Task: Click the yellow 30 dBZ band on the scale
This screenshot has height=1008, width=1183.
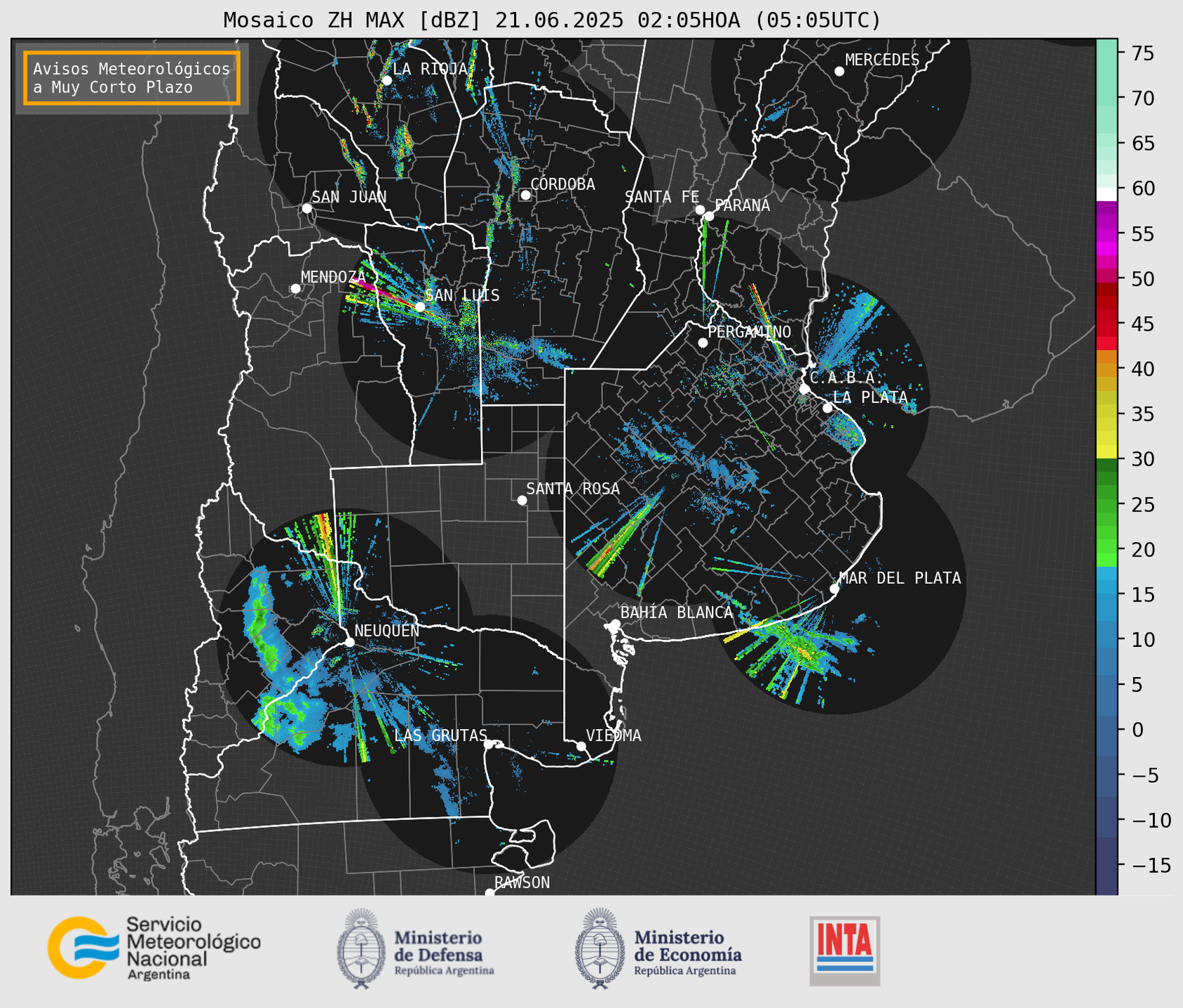Action: tap(1107, 452)
